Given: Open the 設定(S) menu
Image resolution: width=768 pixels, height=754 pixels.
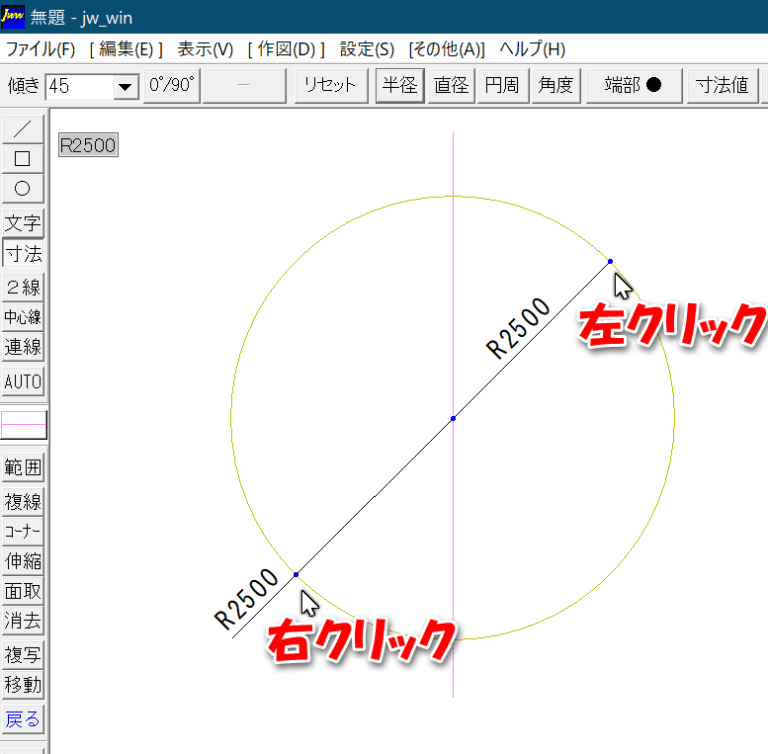Looking at the screenshot, I should click(367, 49).
